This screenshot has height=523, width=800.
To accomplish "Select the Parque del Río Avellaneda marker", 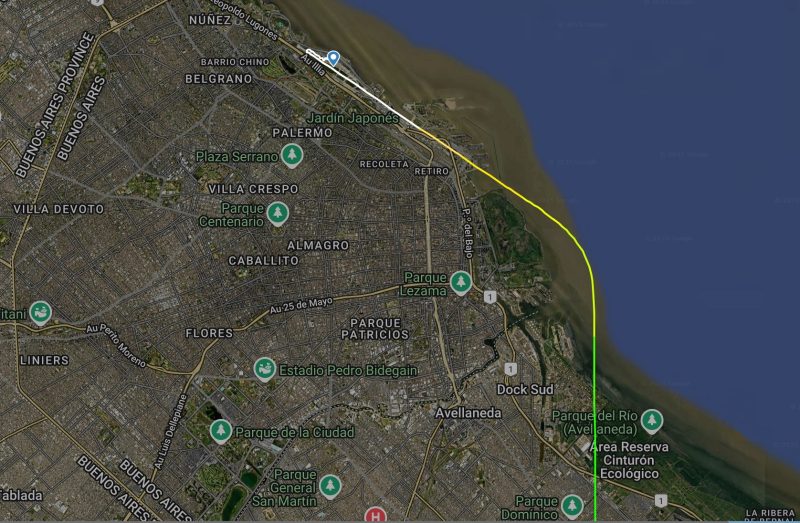I will coord(652,421).
